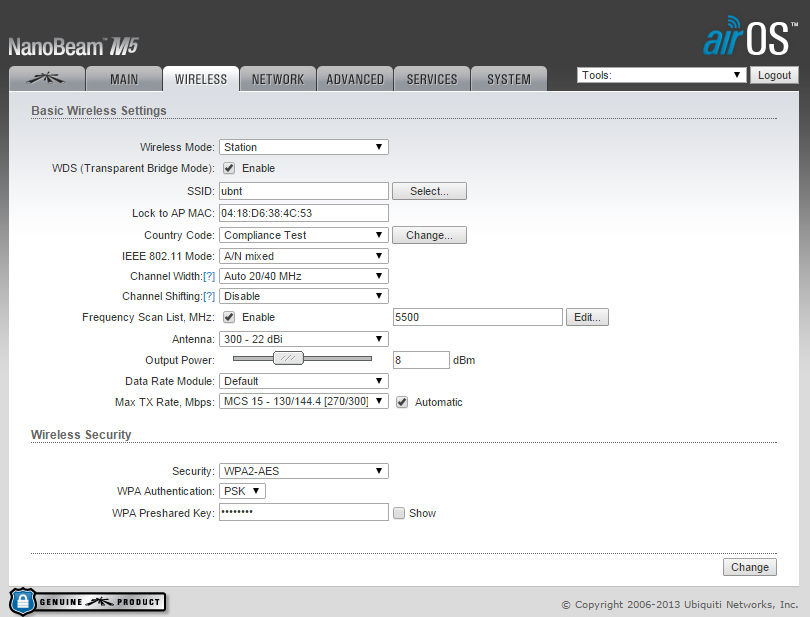
Task: Open the Tools dropdown menu
Action: (662, 75)
